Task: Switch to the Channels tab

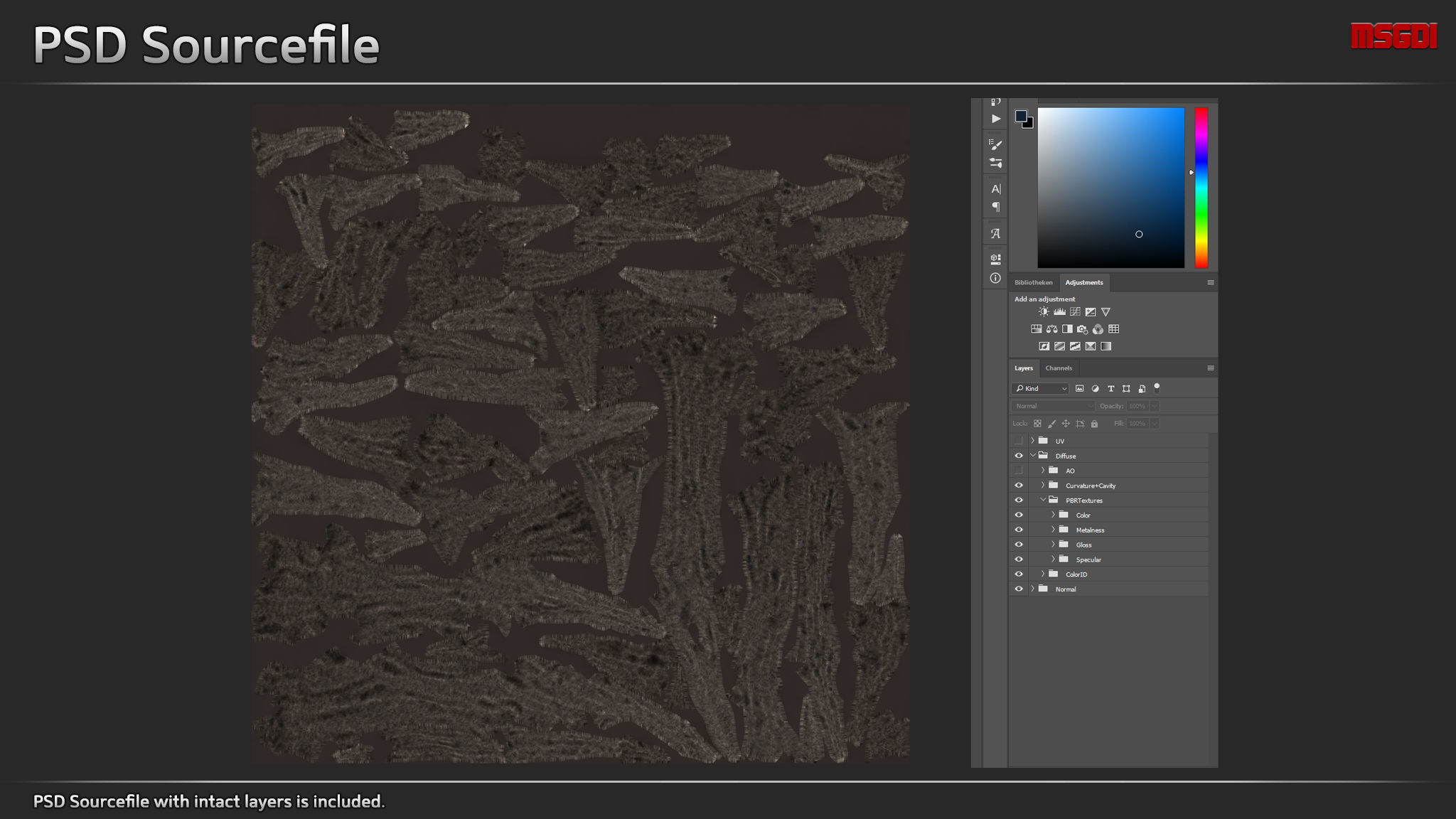Action: [x=1058, y=368]
